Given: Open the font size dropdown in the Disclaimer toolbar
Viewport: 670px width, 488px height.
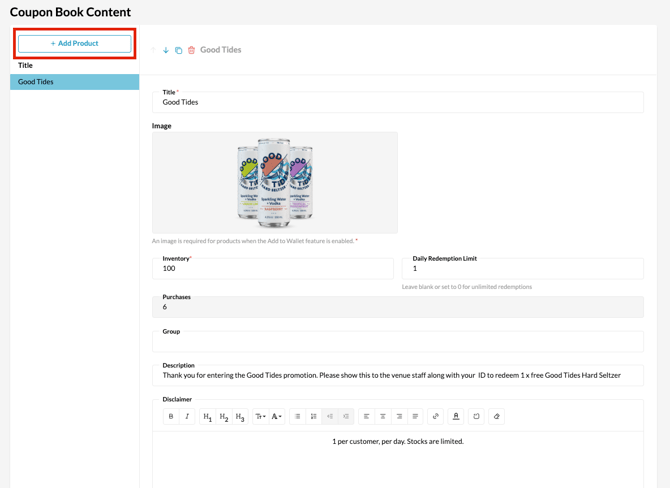Looking at the screenshot, I should tap(260, 416).
